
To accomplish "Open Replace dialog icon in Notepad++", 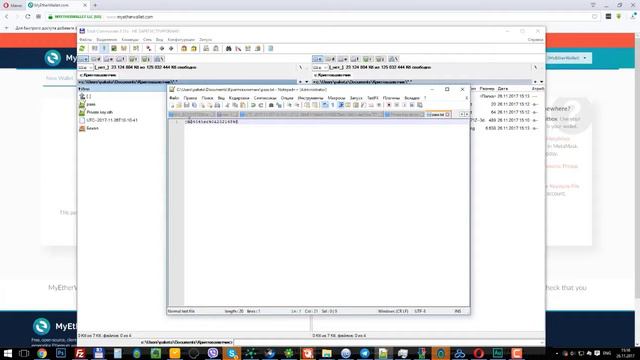I will 279,105.
